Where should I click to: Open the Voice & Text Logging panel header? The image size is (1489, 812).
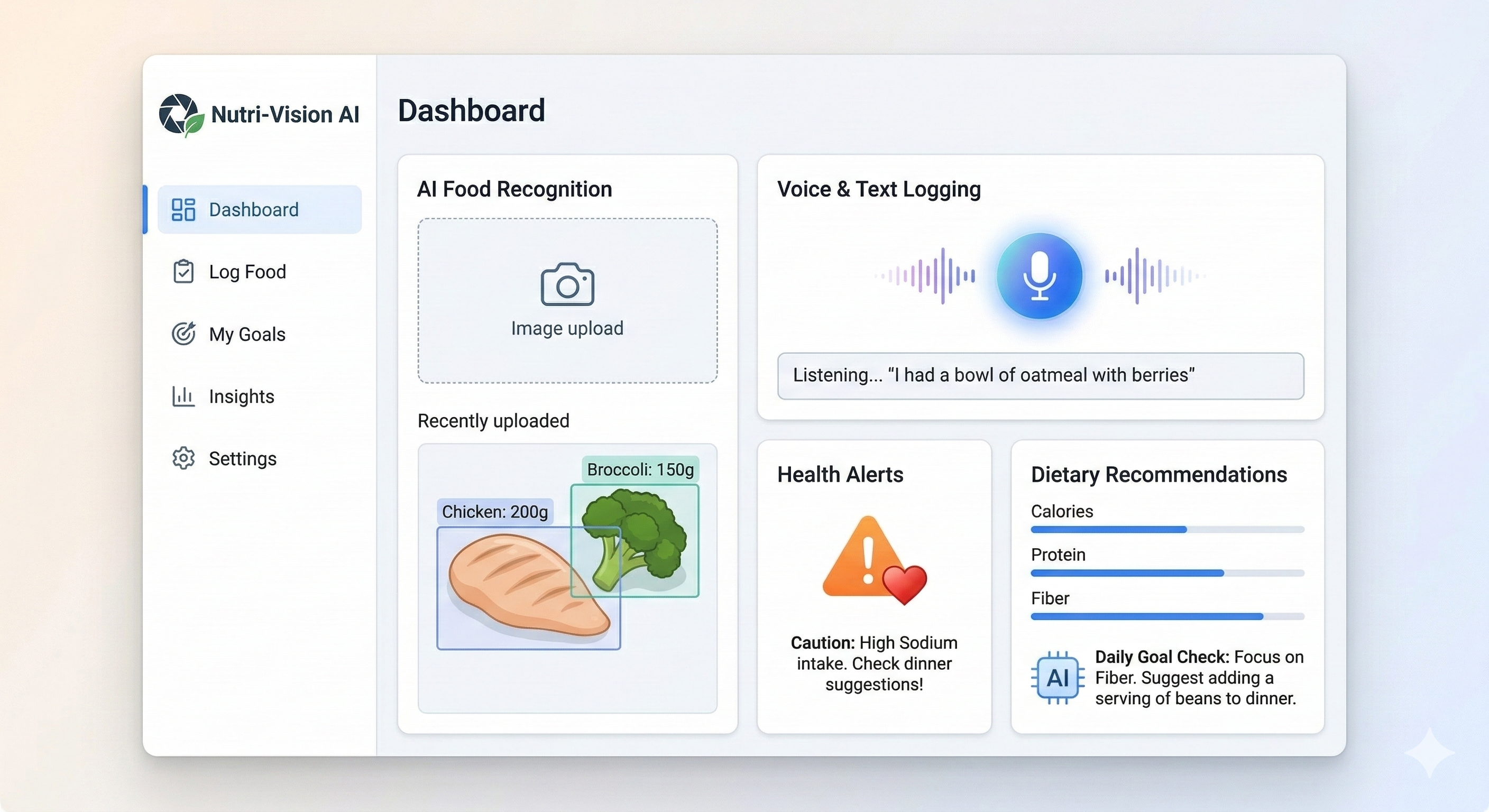[878, 189]
